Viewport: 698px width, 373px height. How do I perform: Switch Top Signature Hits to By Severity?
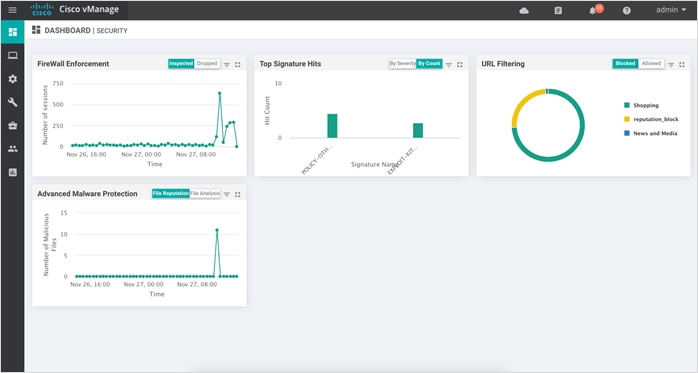[x=402, y=64]
